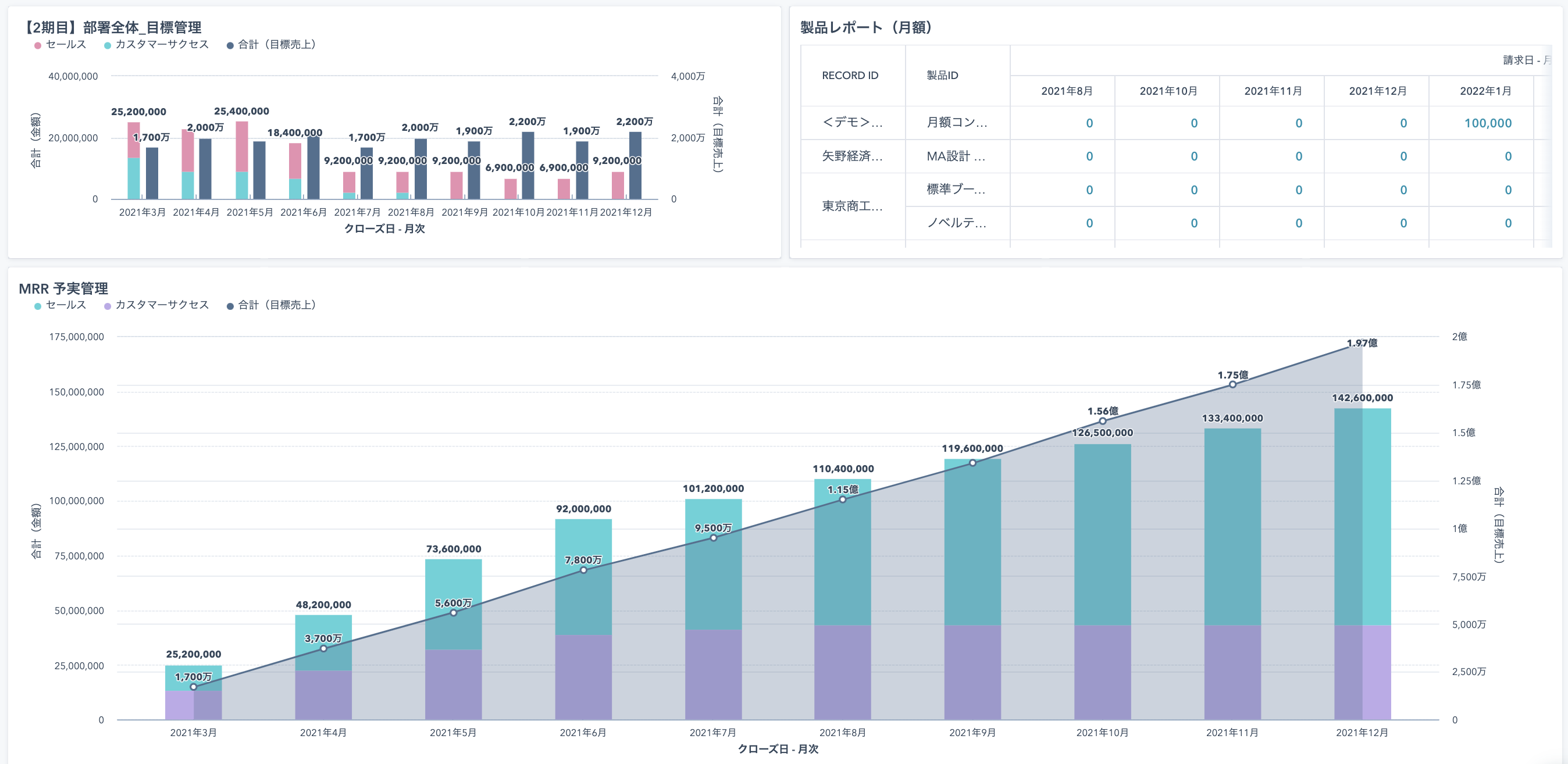Click the 6,900,000 bar for 2021年11月 in top chart

coord(564,188)
